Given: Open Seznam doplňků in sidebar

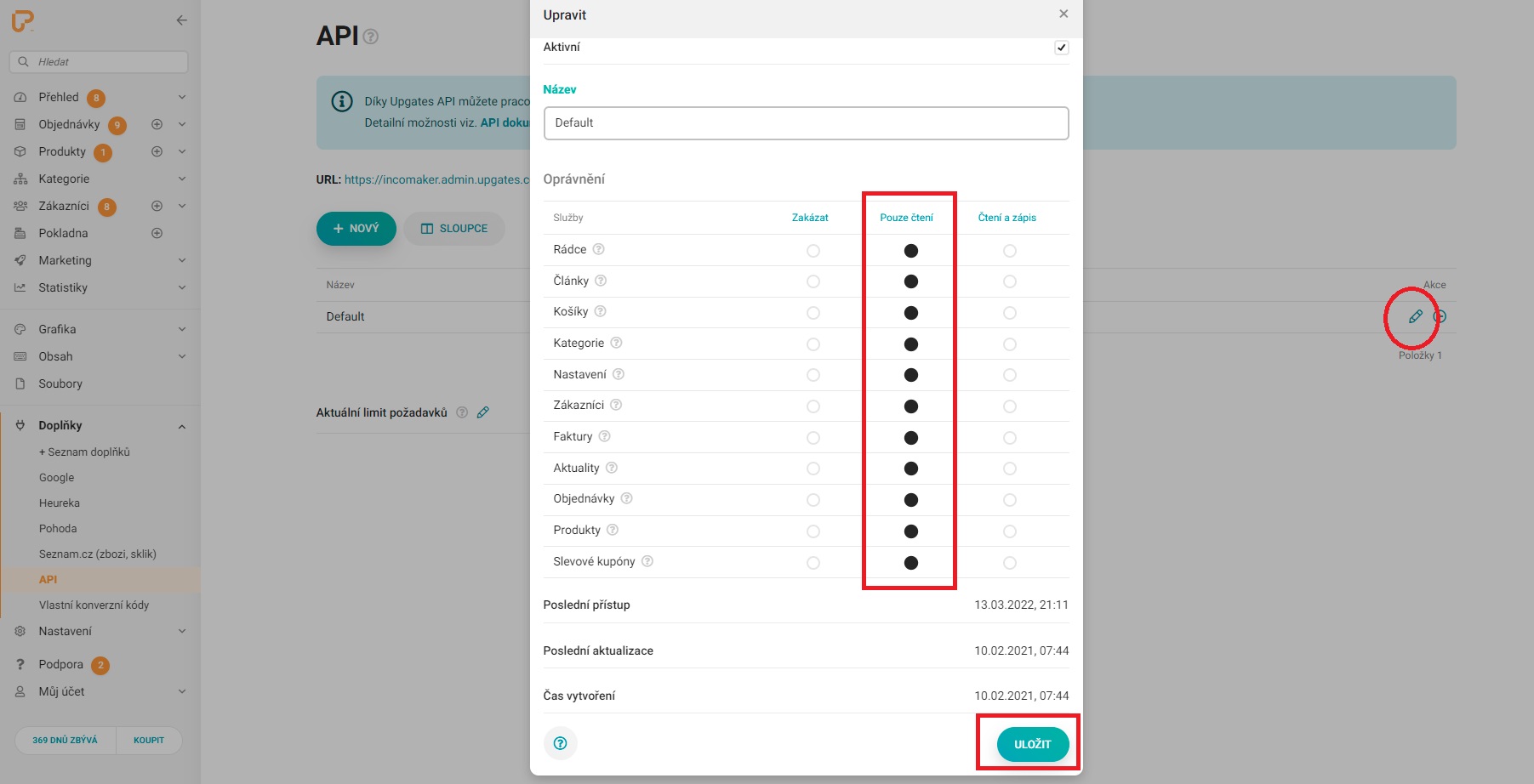Looking at the screenshot, I should tap(84, 452).
